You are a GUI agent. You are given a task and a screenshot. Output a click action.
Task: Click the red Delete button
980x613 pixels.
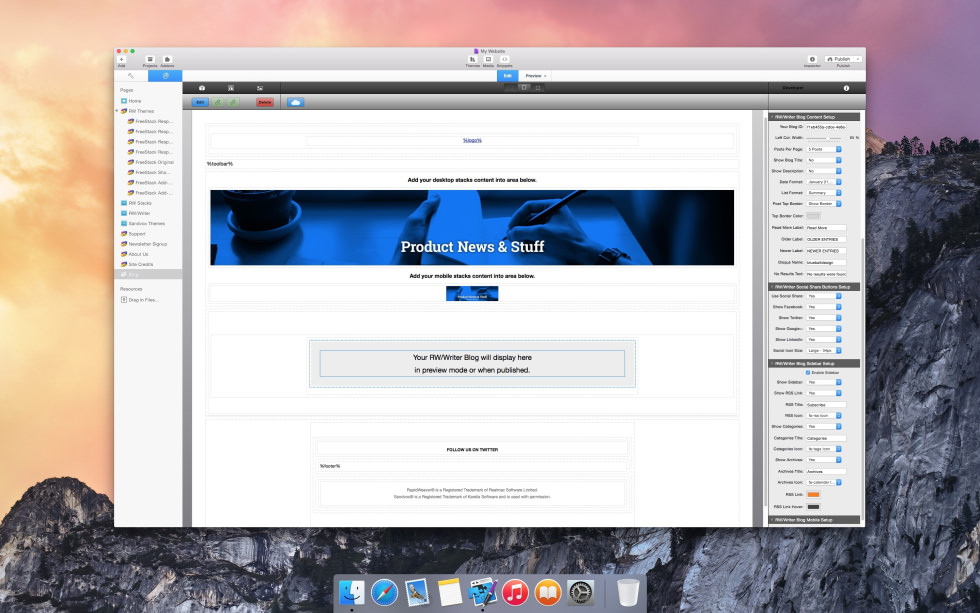pyautogui.click(x=265, y=102)
